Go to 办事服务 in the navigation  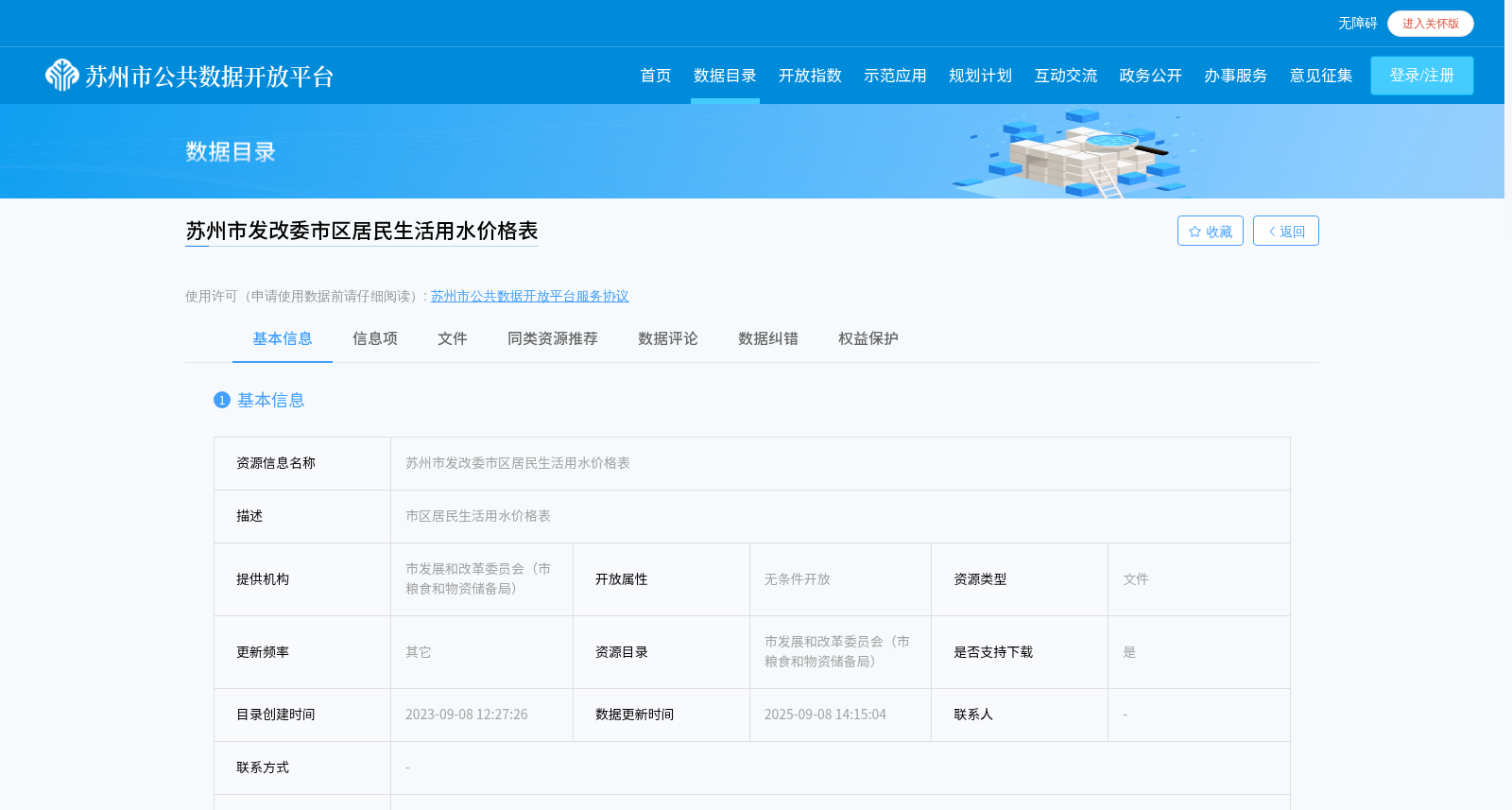[1235, 76]
